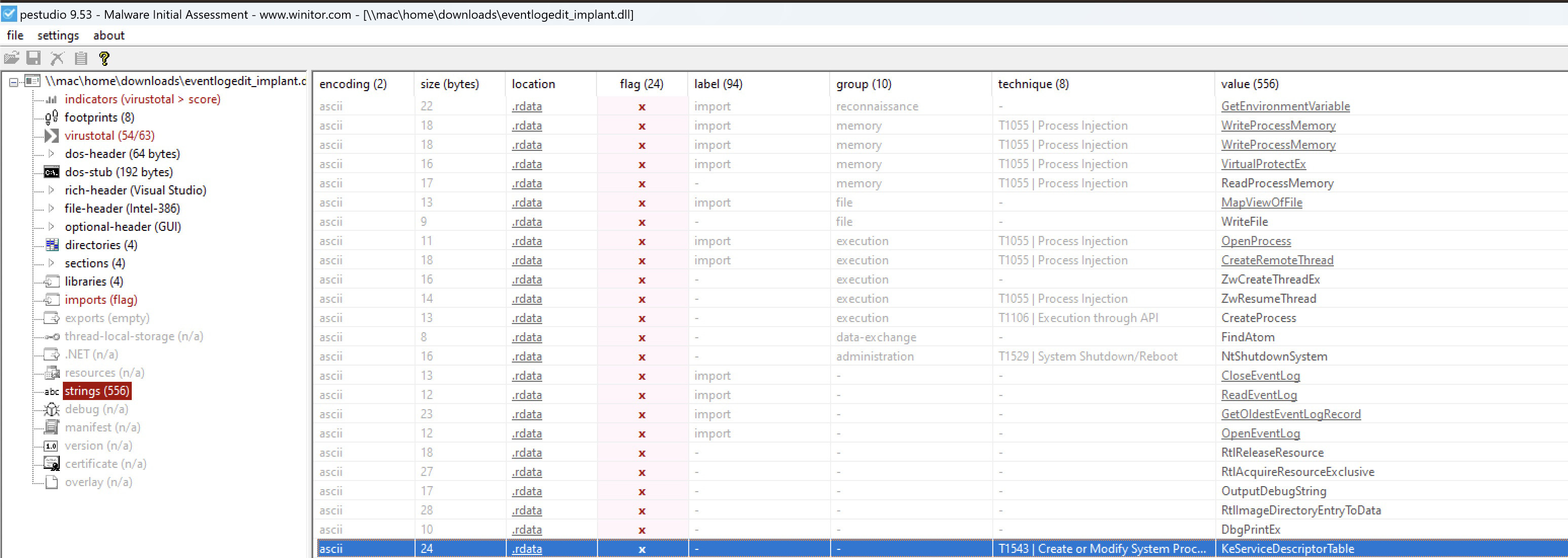Open the settings menu
This screenshot has width=1568, height=558.
tap(58, 35)
